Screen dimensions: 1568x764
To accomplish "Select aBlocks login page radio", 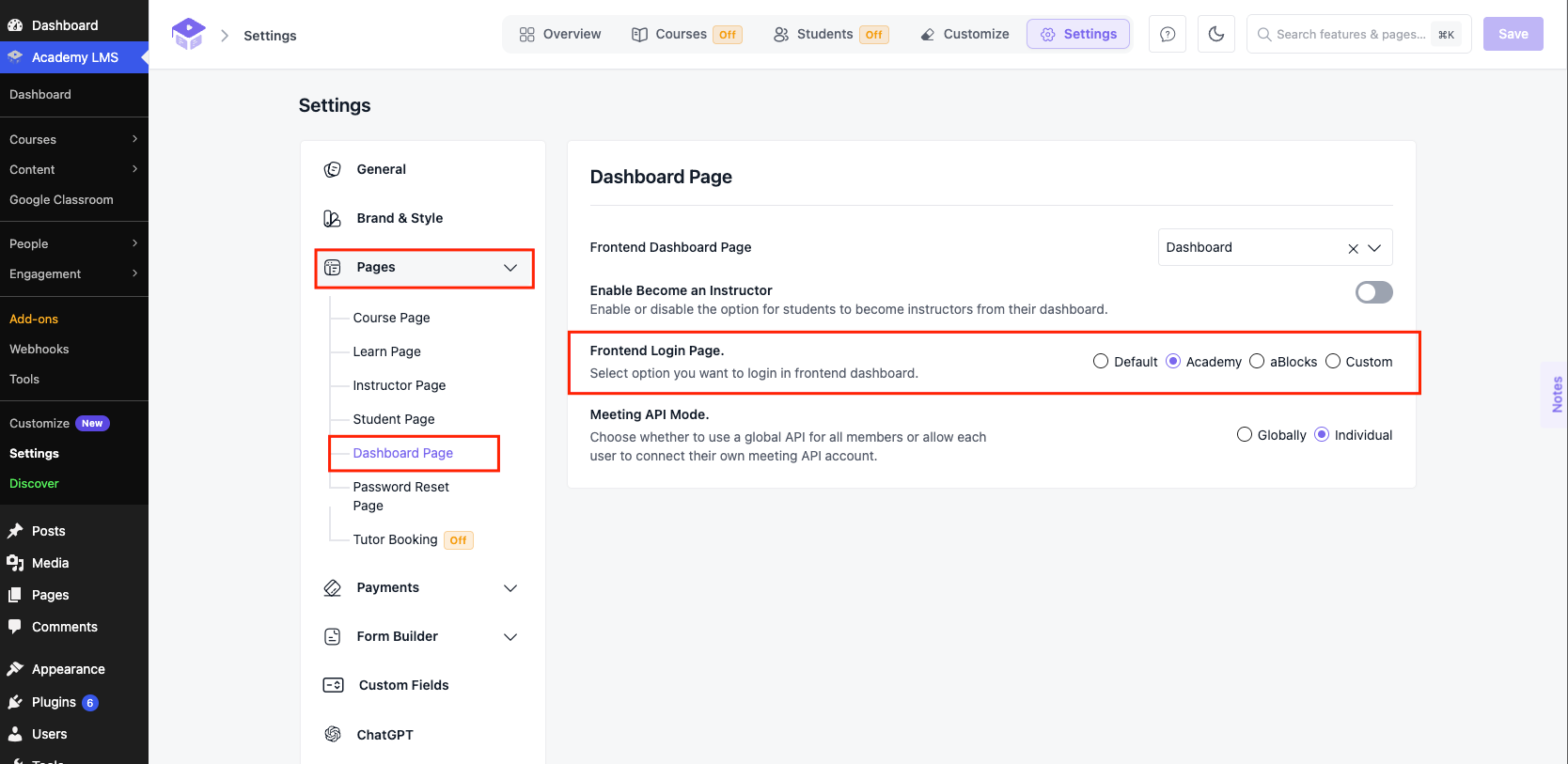I will [x=1257, y=362].
